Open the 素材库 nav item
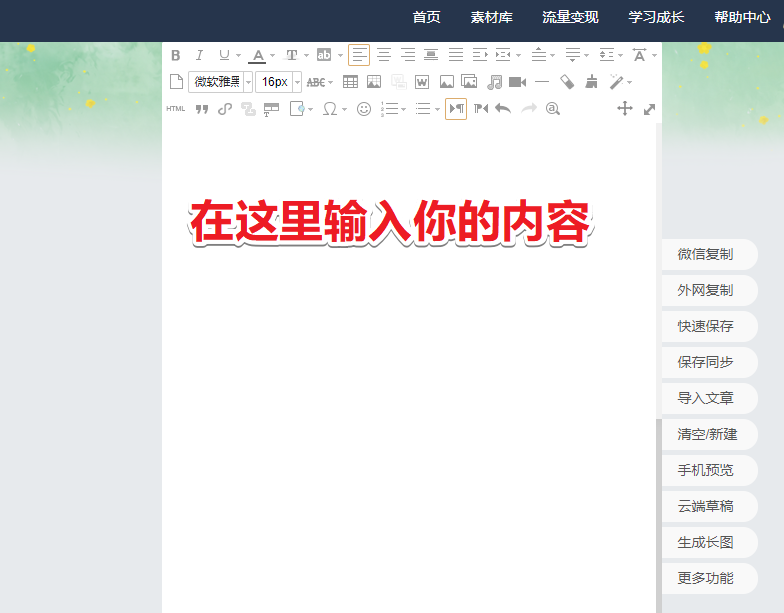 click(x=492, y=17)
